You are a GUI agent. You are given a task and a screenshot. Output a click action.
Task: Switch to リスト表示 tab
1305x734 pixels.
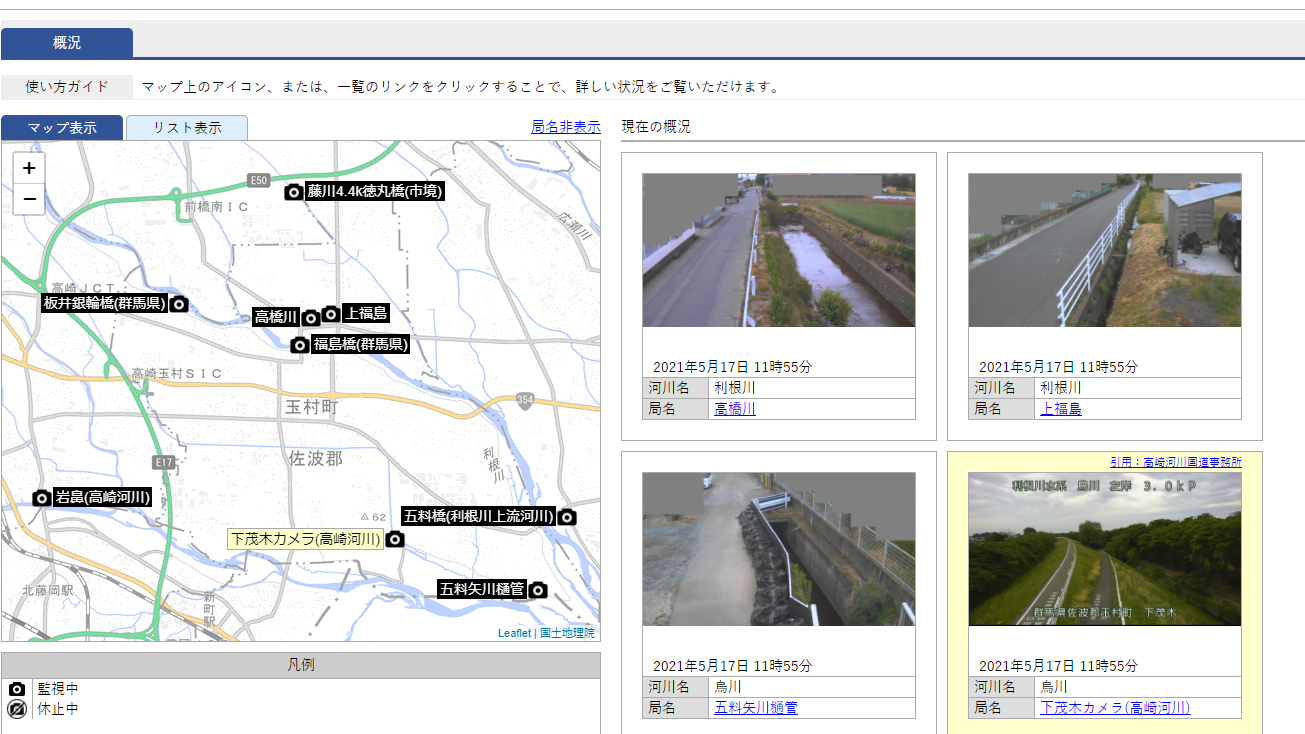(x=187, y=128)
